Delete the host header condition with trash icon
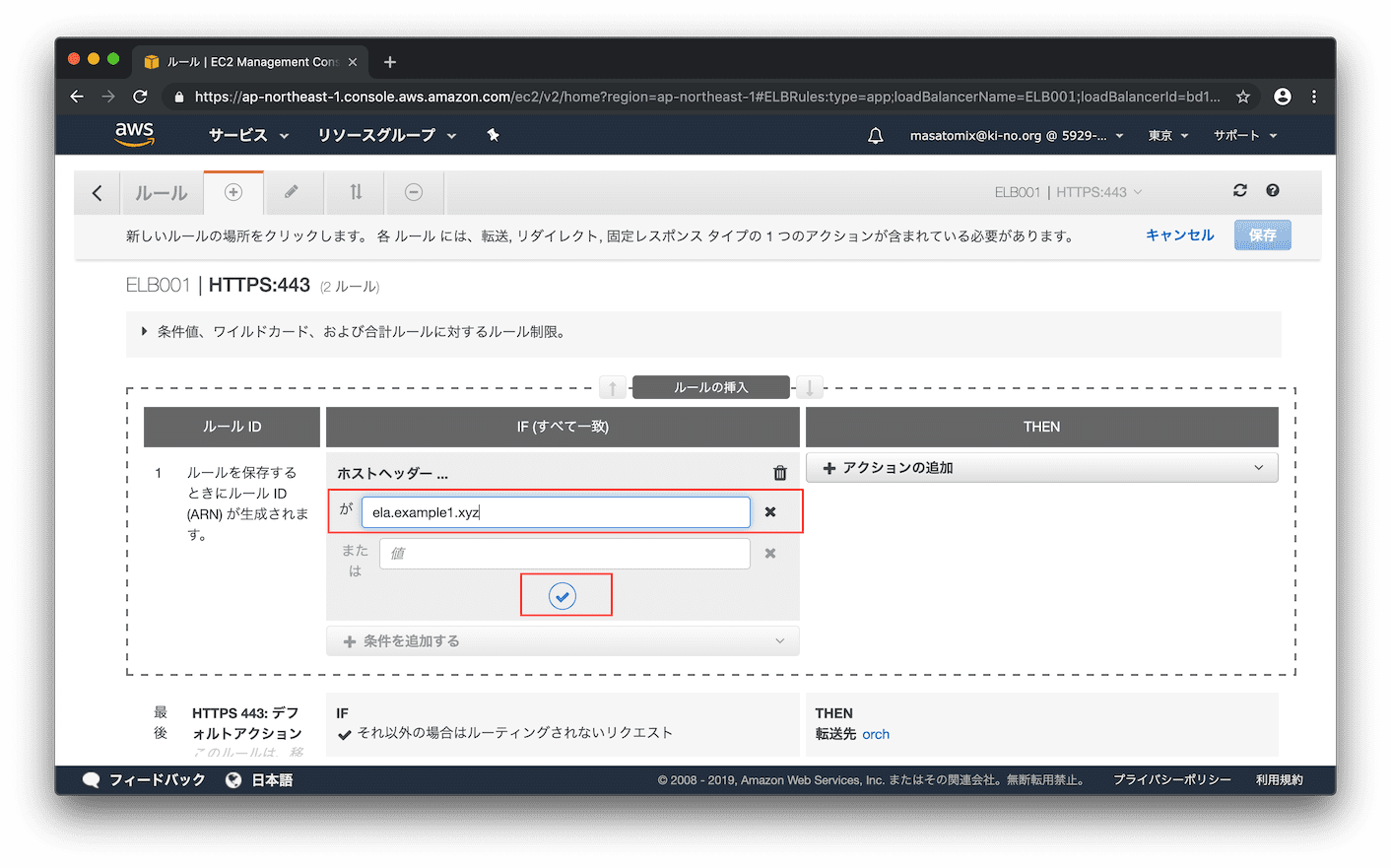This screenshot has height=868, width=1391. (780, 473)
